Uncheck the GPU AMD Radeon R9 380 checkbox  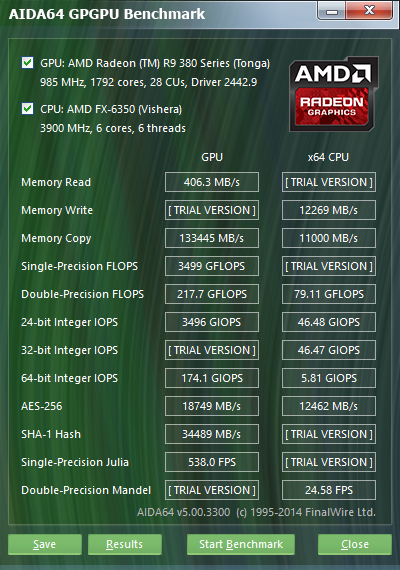[28, 63]
